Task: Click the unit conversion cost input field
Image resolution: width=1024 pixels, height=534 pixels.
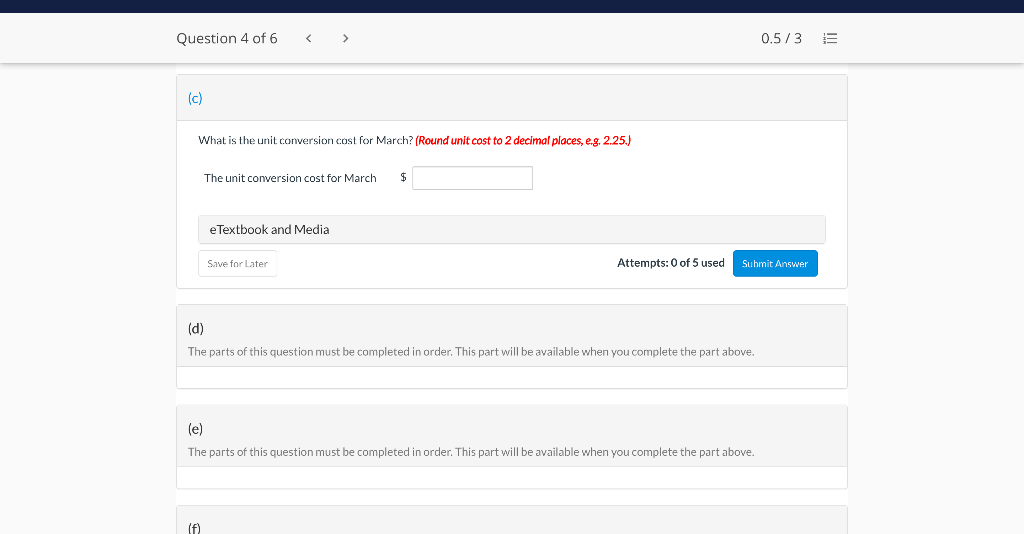Action: tap(472, 178)
